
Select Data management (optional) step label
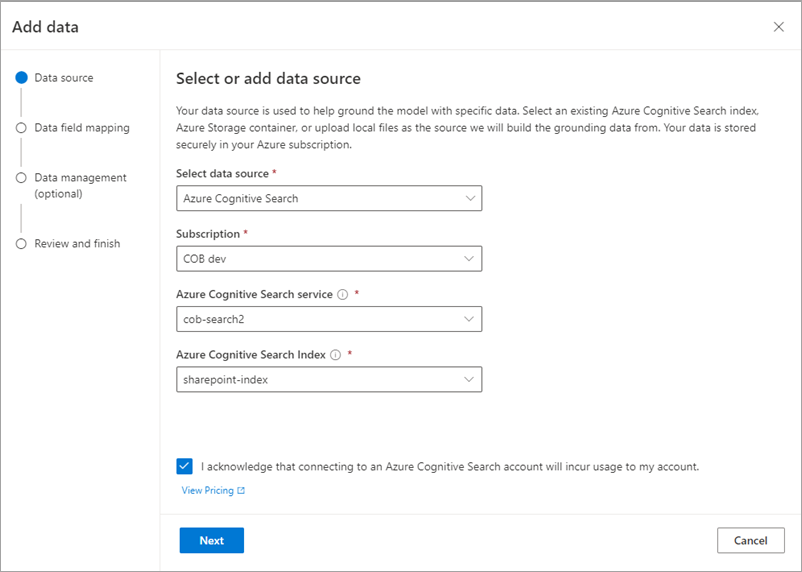(x=80, y=185)
